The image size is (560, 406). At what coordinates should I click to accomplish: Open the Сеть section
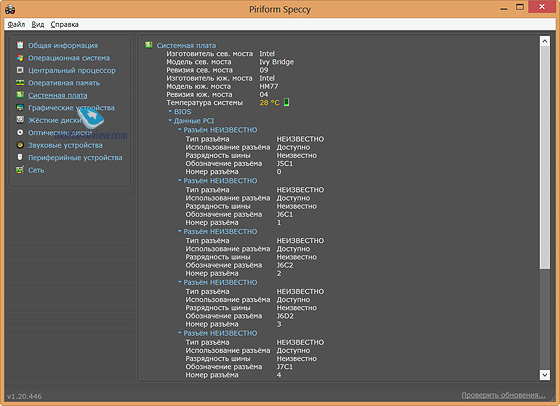click(36, 170)
